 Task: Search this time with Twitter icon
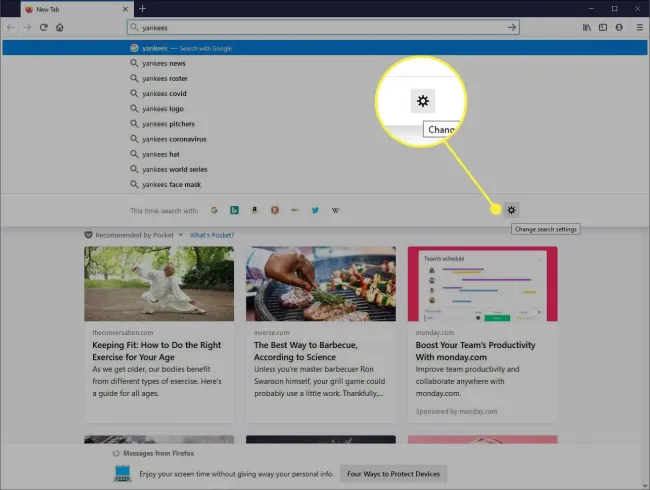[x=315, y=210]
